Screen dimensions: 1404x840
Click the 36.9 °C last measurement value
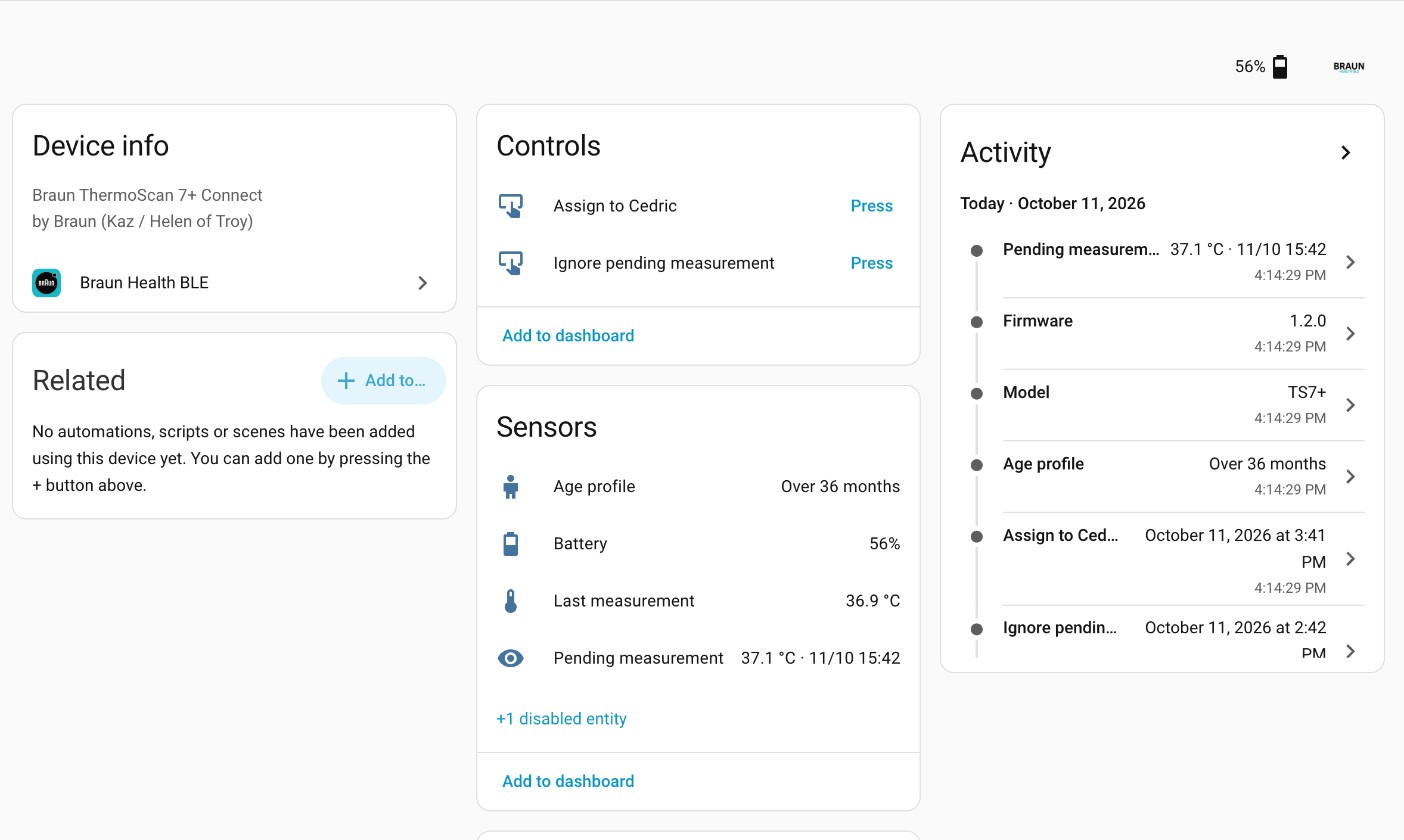tap(873, 601)
